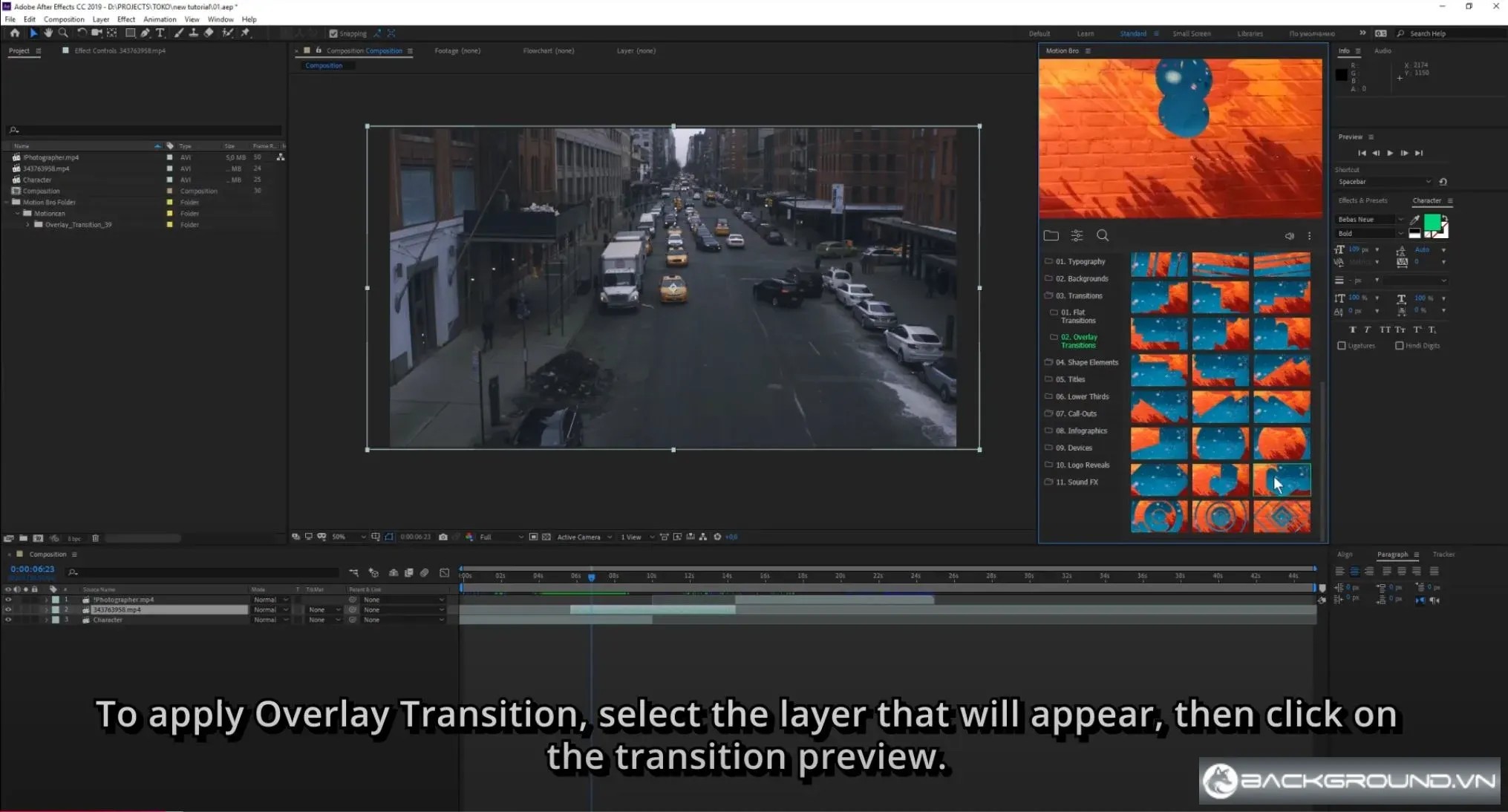Hide the Character layer eye icon

pos(8,620)
